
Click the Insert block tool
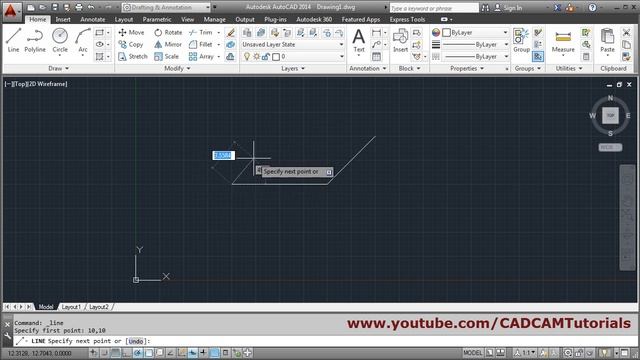400,40
